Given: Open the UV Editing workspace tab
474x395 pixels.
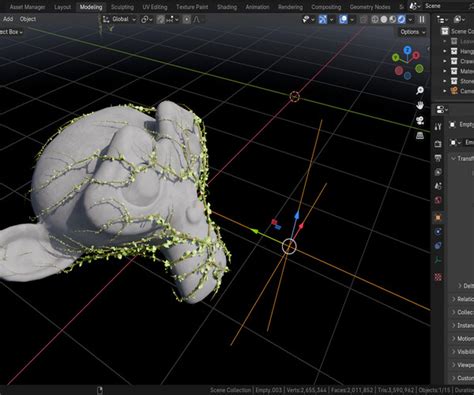Looking at the screenshot, I should pos(155,7).
